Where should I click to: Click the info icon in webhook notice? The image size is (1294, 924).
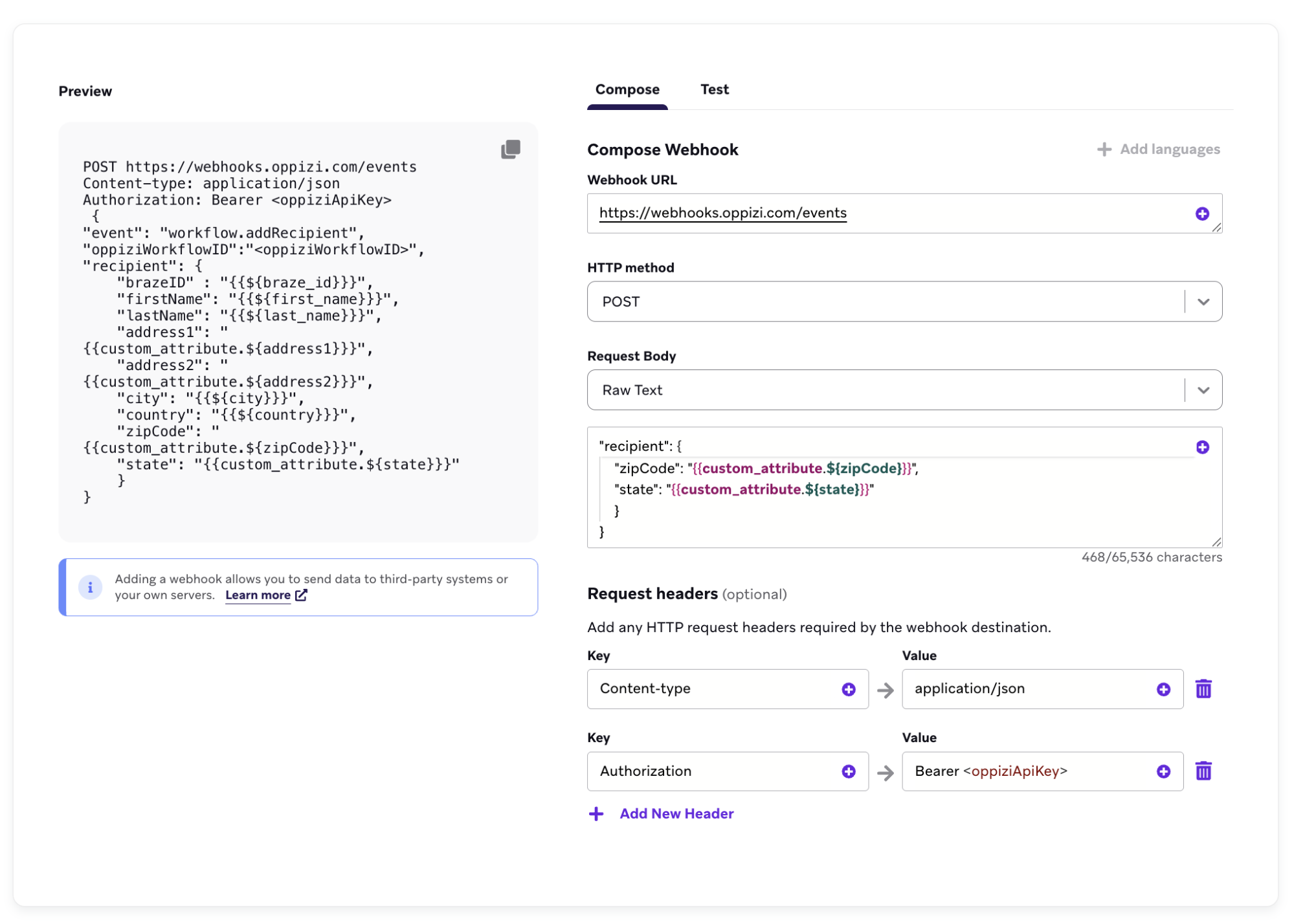coord(90,587)
